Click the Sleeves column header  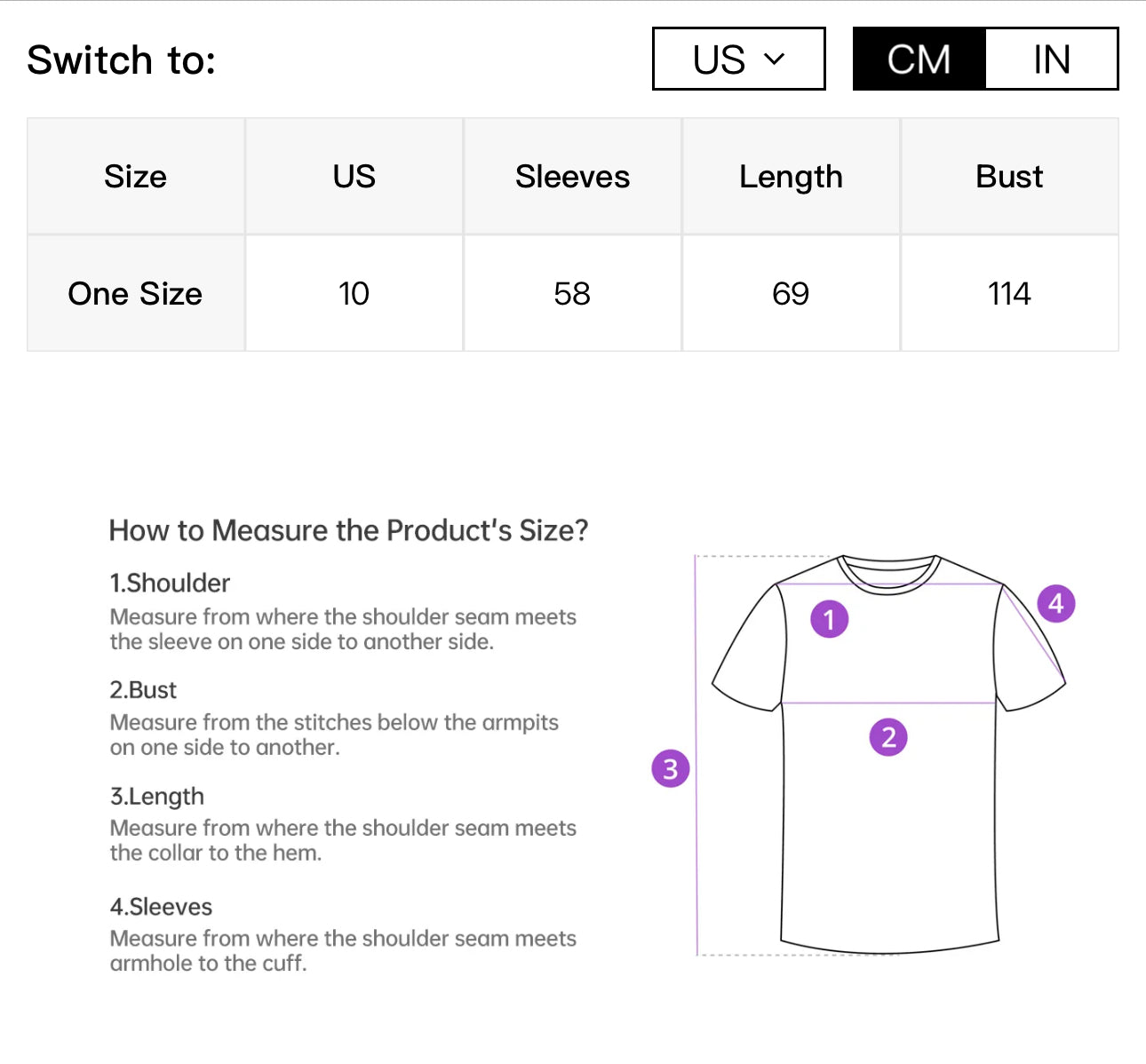pyautogui.click(x=572, y=177)
